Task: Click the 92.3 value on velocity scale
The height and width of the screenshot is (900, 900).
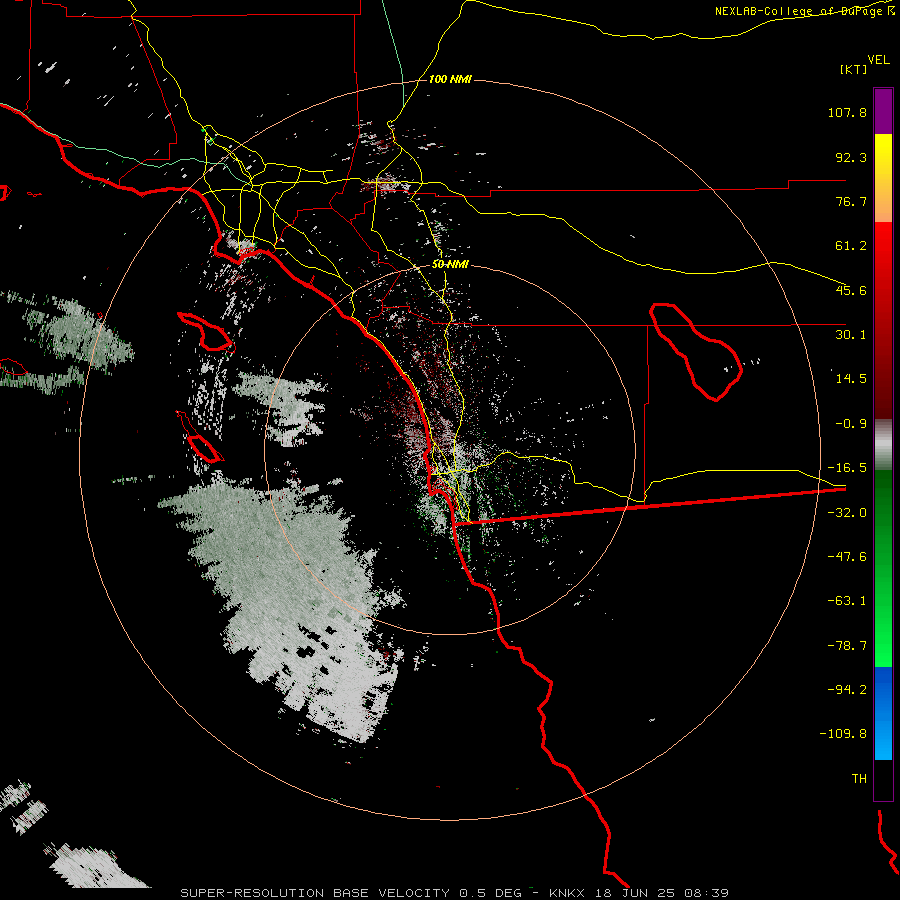Action: click(851, 157)
